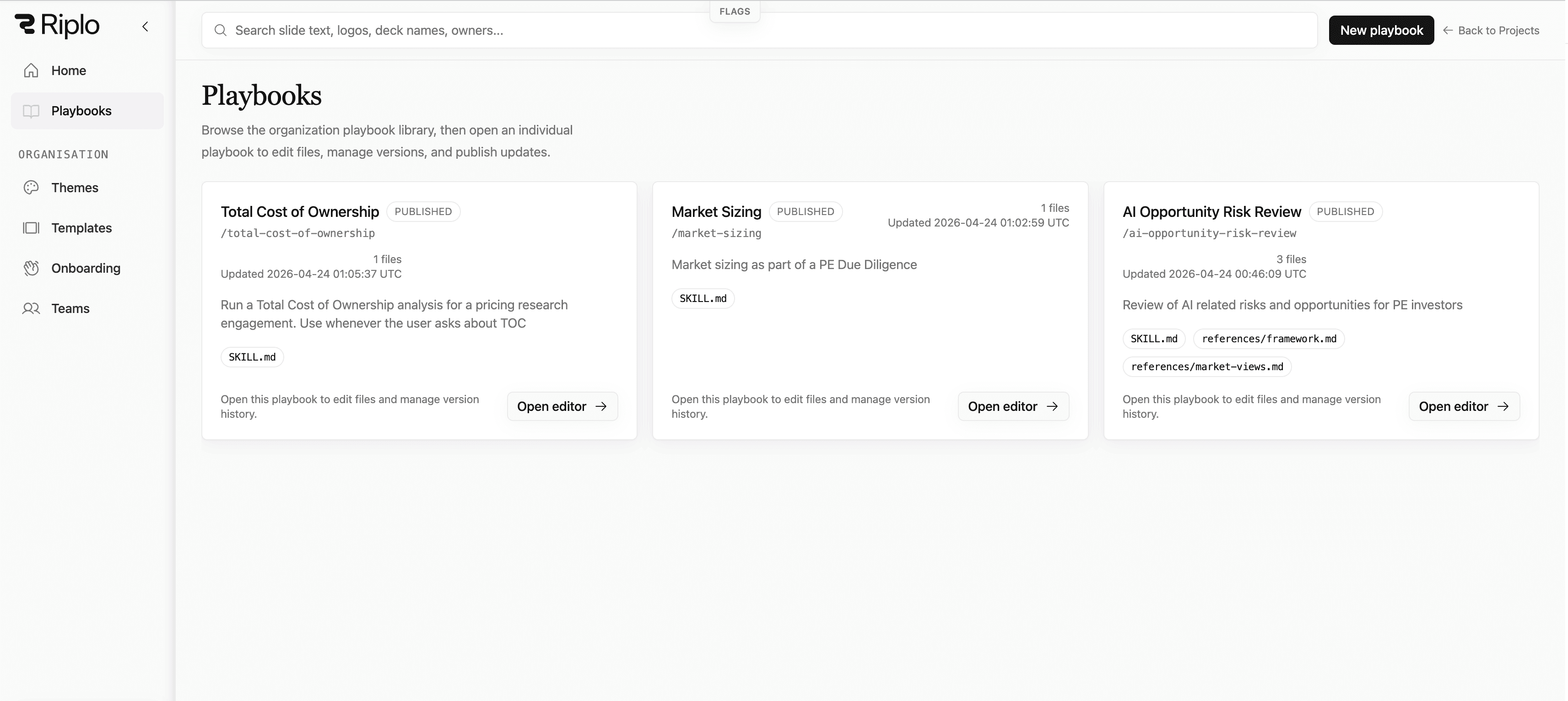The width and height of the screenshot is (1568, 701).
Task: Select SKILL.md chip in AI Opportunity card
Action: (x=1154, y=339)
